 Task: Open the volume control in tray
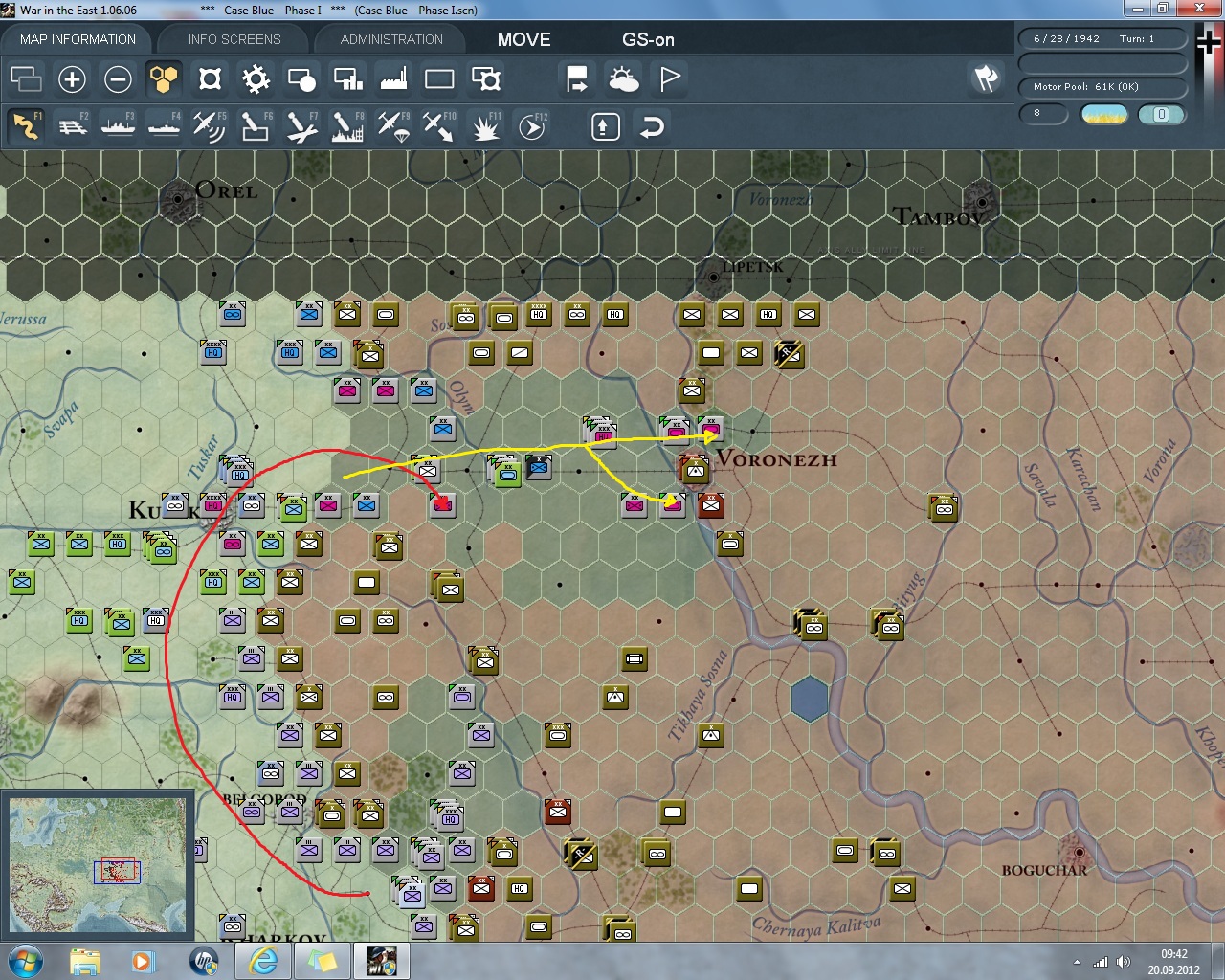[1123, 962]
